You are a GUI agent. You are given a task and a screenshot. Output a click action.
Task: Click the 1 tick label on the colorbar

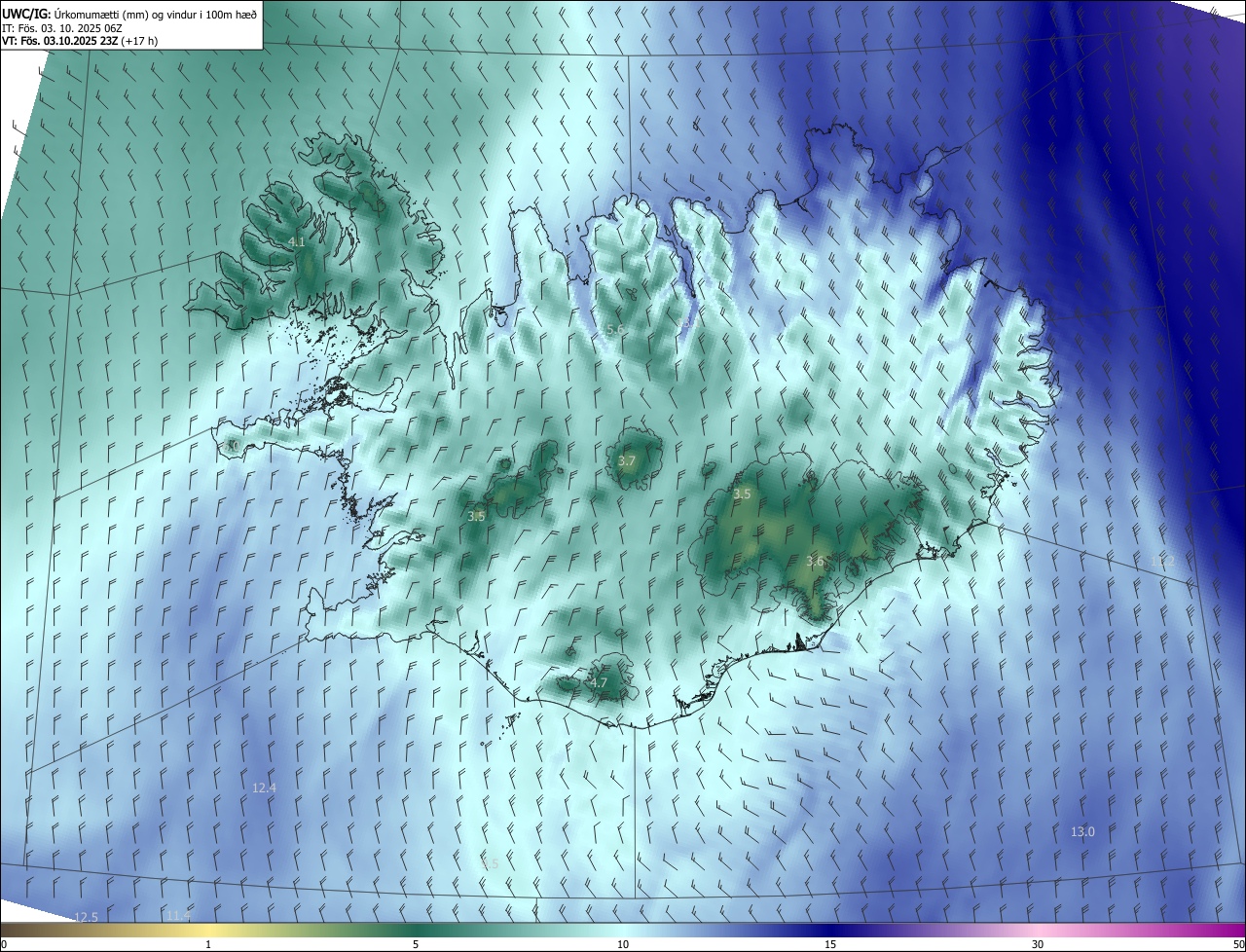click(208, 944)
